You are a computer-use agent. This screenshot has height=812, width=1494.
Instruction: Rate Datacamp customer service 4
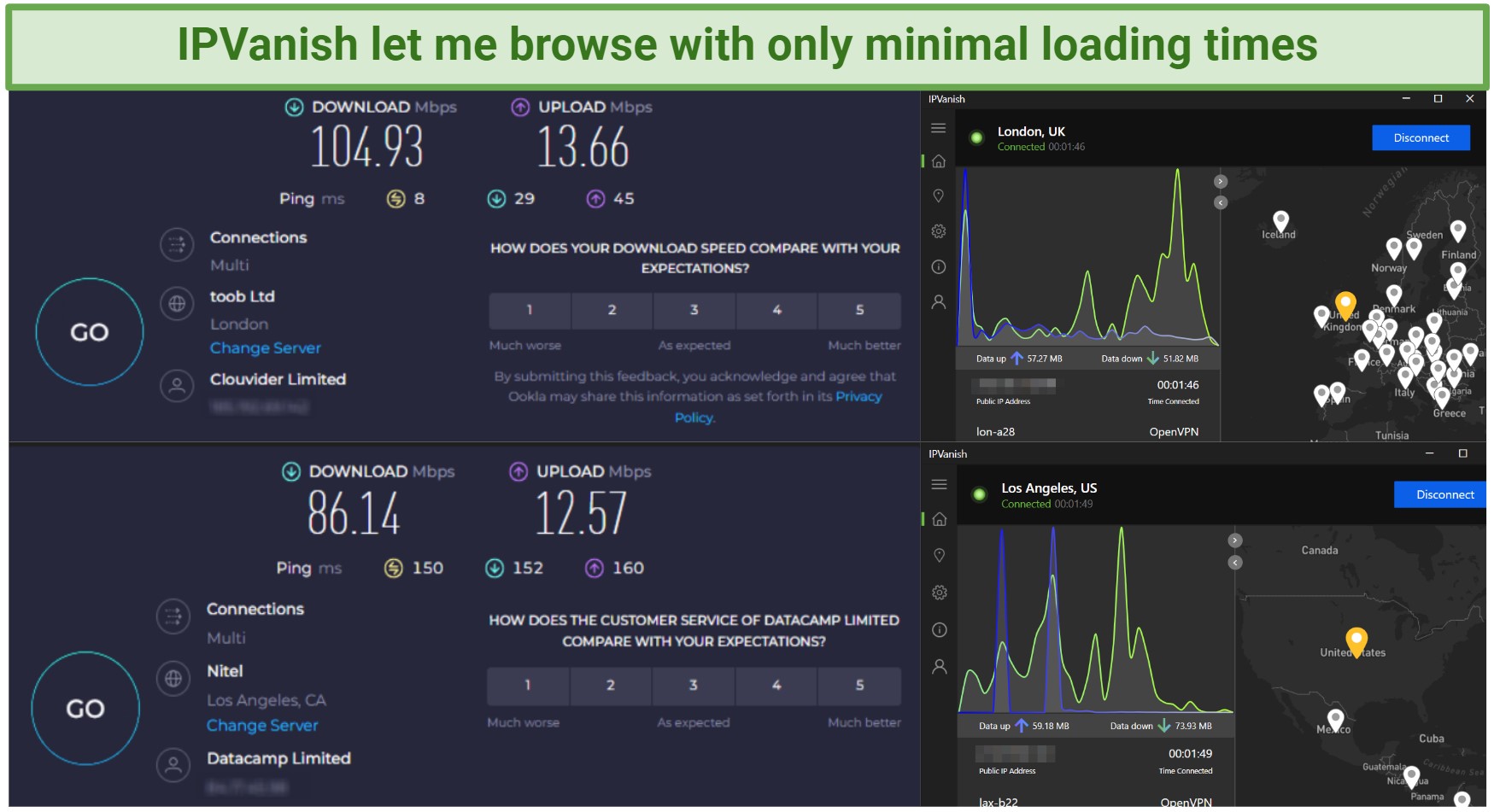[x=776, y=686]
